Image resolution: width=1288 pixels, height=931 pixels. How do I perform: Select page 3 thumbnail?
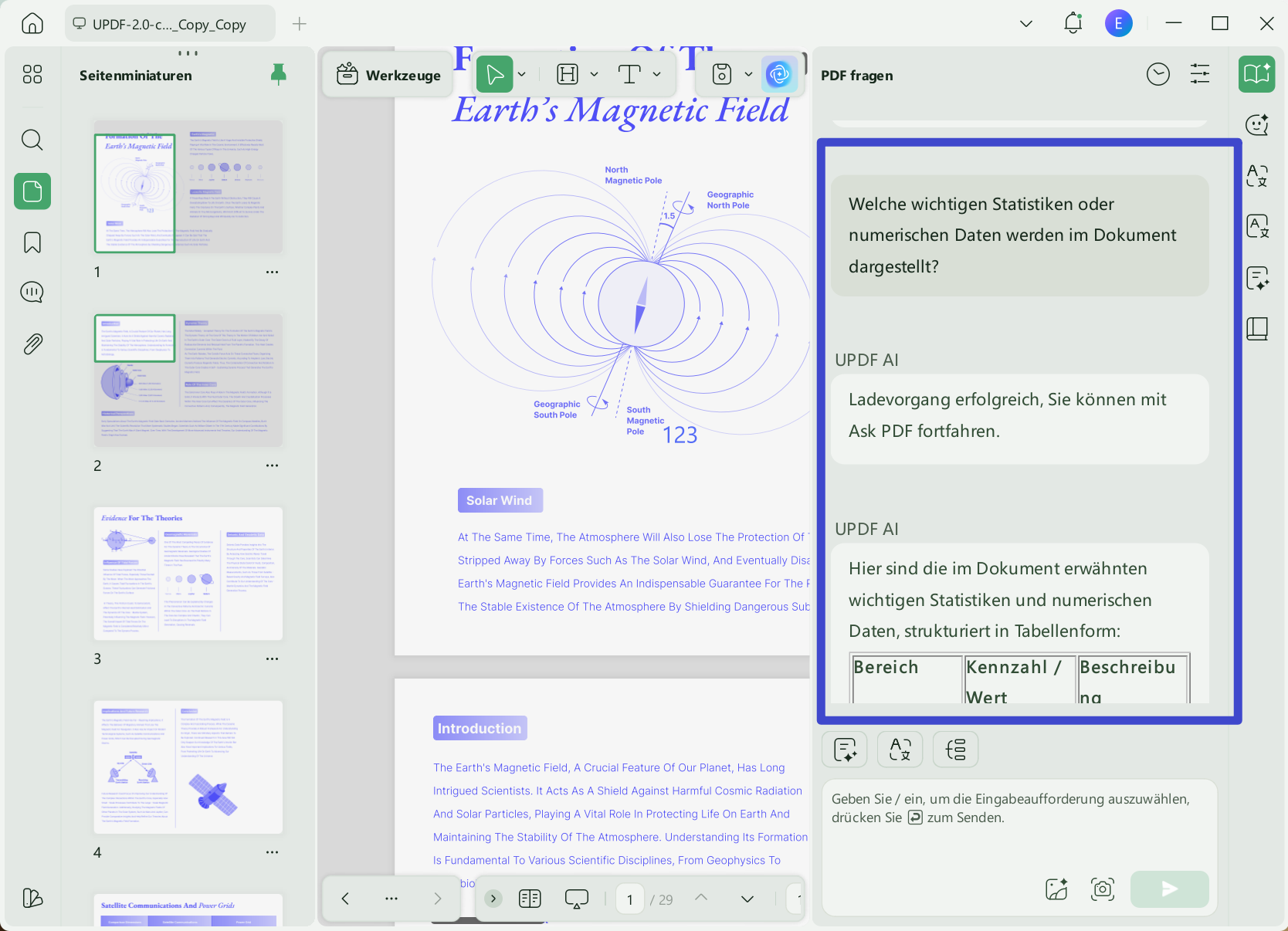[x=188, y=574]
